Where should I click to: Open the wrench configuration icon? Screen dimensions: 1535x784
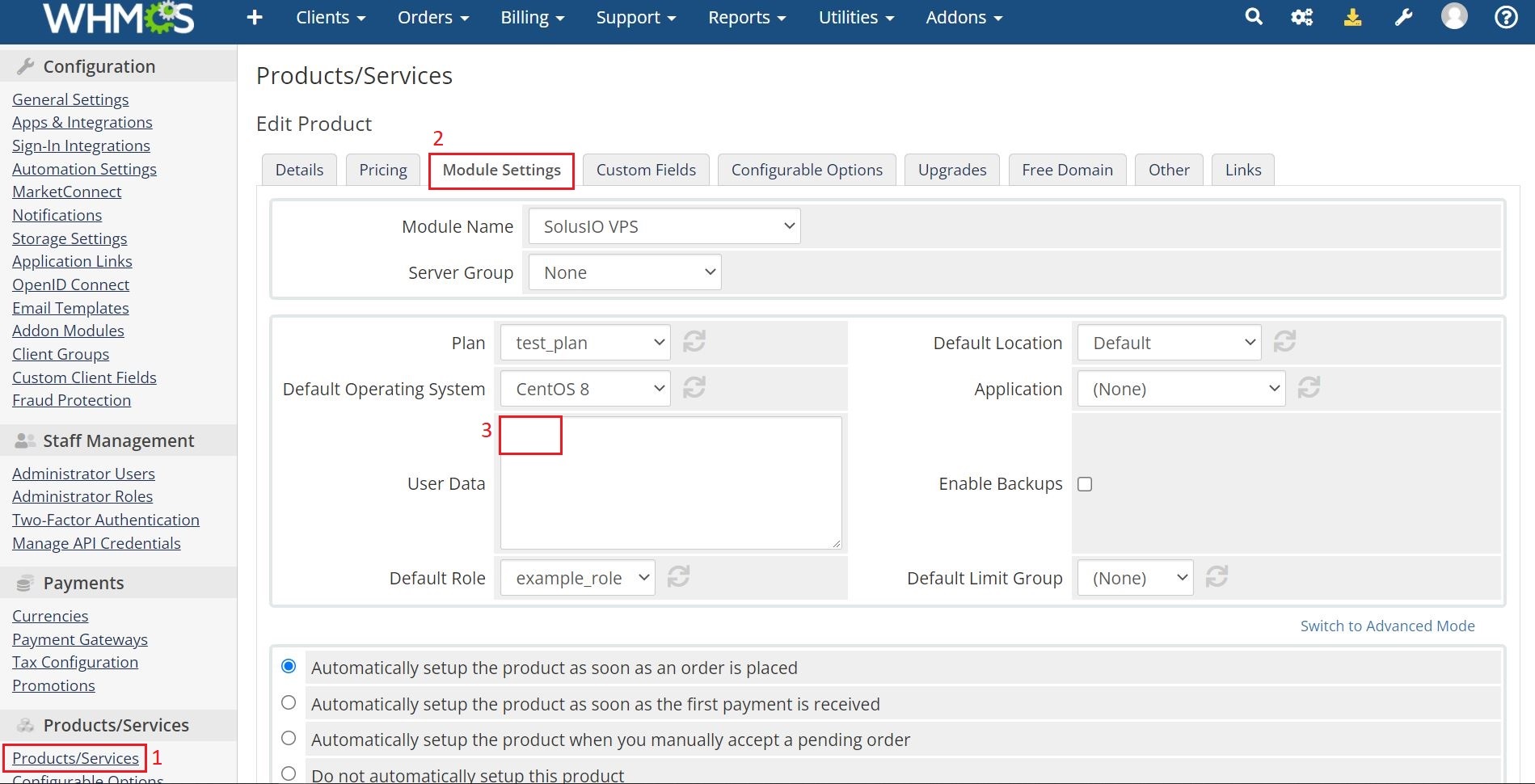[1403, 17]
